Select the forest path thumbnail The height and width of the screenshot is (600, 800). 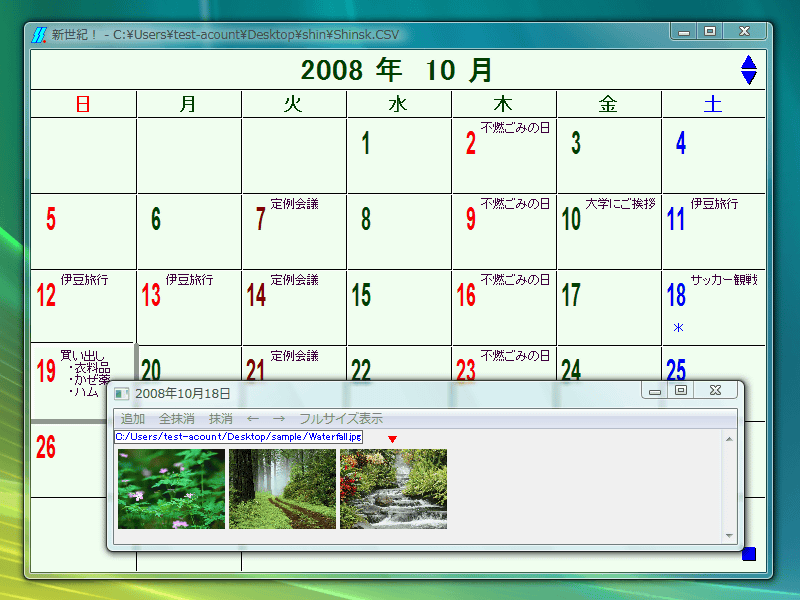tap(282, 489)
